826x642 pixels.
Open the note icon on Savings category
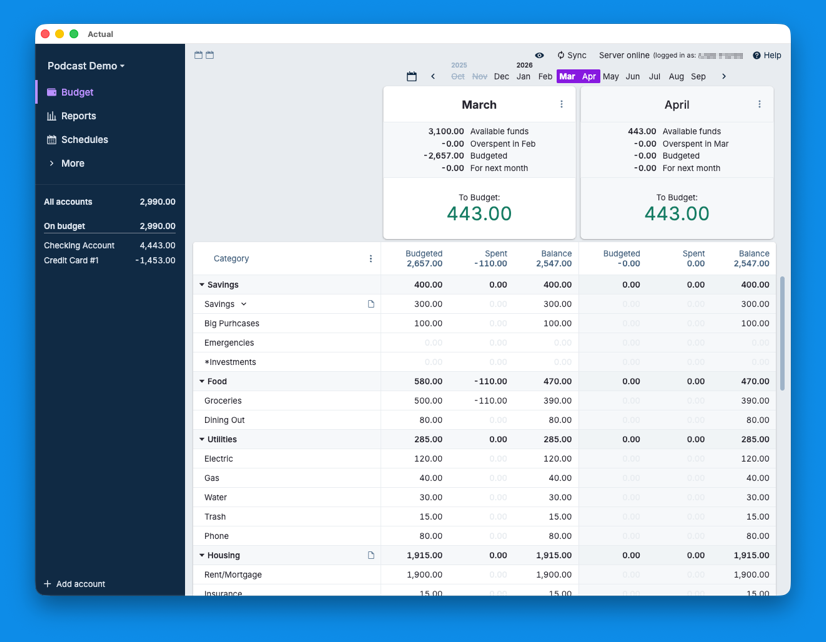371,304
